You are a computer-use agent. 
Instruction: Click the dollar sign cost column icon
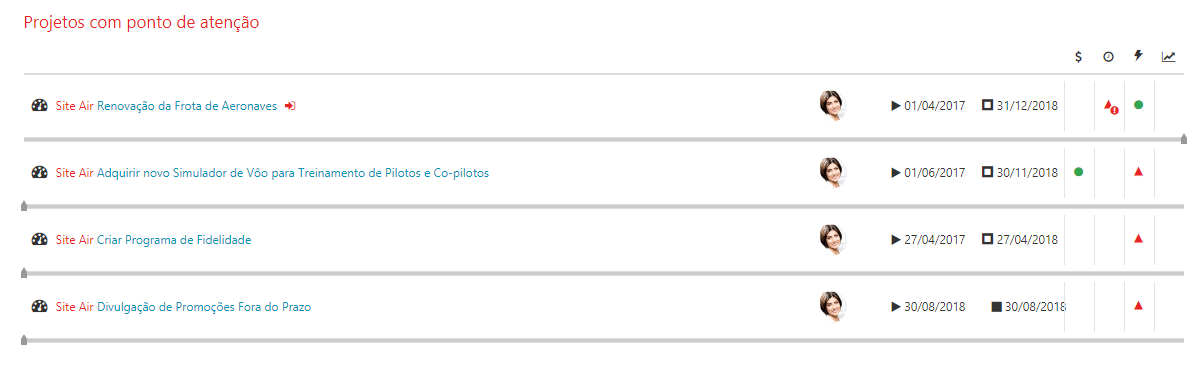(x=1078, y=57)
